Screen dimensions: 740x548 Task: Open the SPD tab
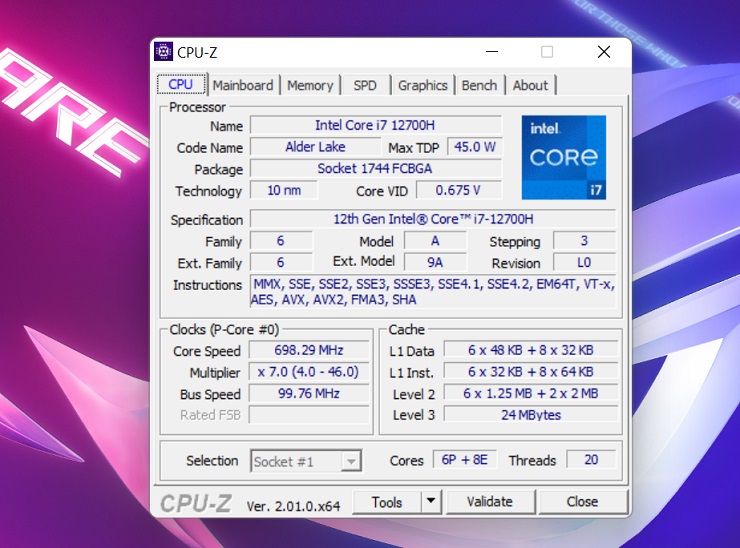tap(365, 85)
